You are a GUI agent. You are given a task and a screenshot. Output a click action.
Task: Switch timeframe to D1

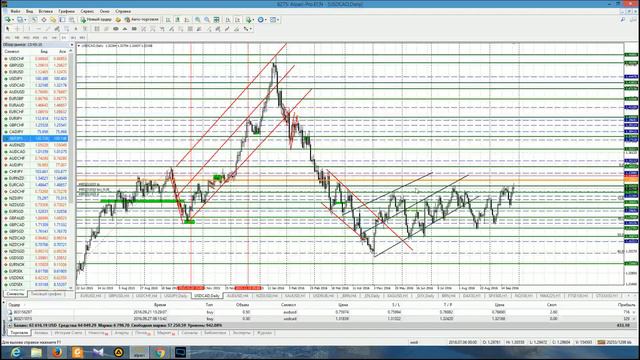(64, 38)
